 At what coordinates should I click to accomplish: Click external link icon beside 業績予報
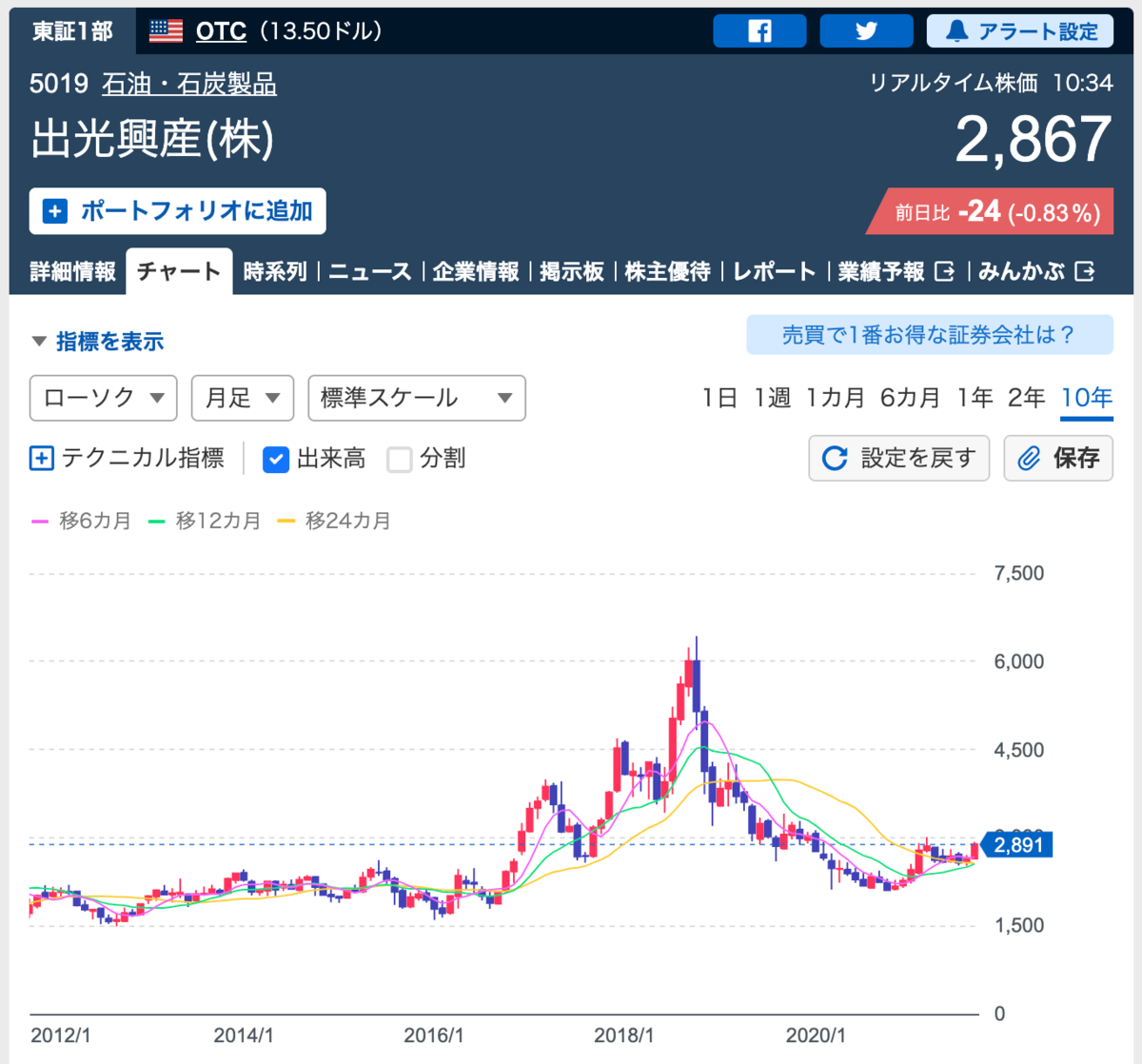[945, 272]
